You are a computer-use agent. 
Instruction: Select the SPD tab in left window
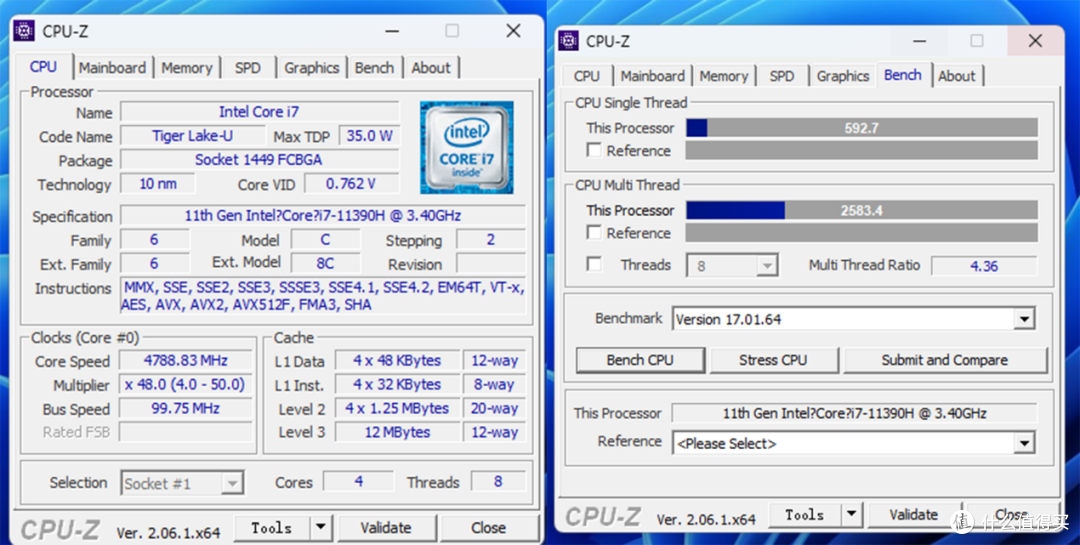[x=248, y=68]
